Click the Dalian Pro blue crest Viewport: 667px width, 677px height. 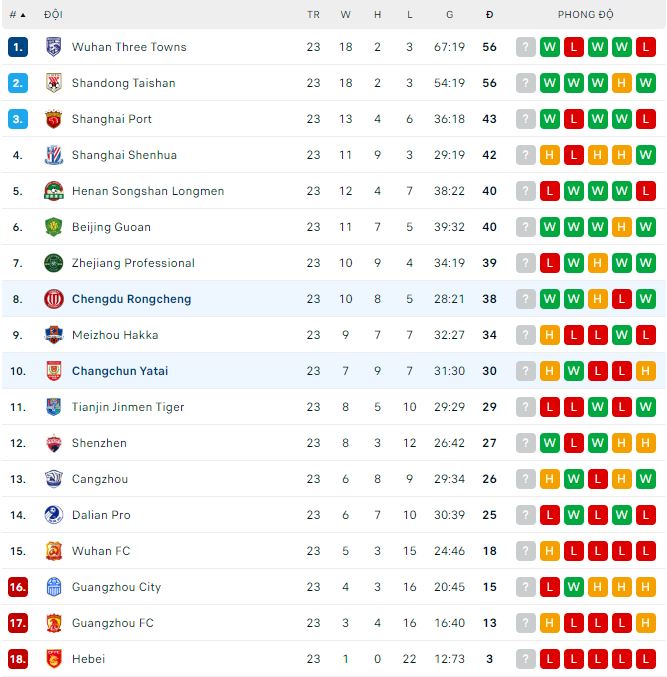pyautogui.click(x=54, y=515)
